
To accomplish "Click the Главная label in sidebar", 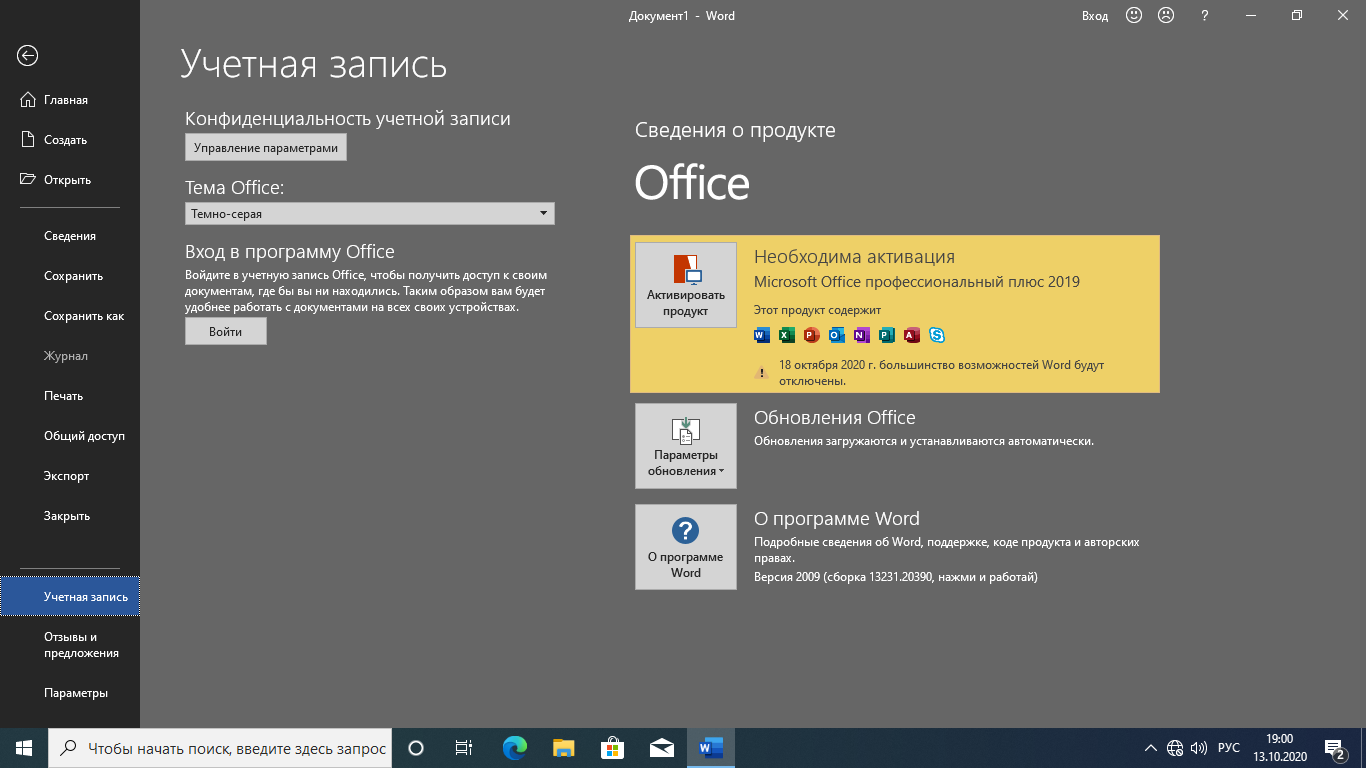I will (x=66, y=100).
